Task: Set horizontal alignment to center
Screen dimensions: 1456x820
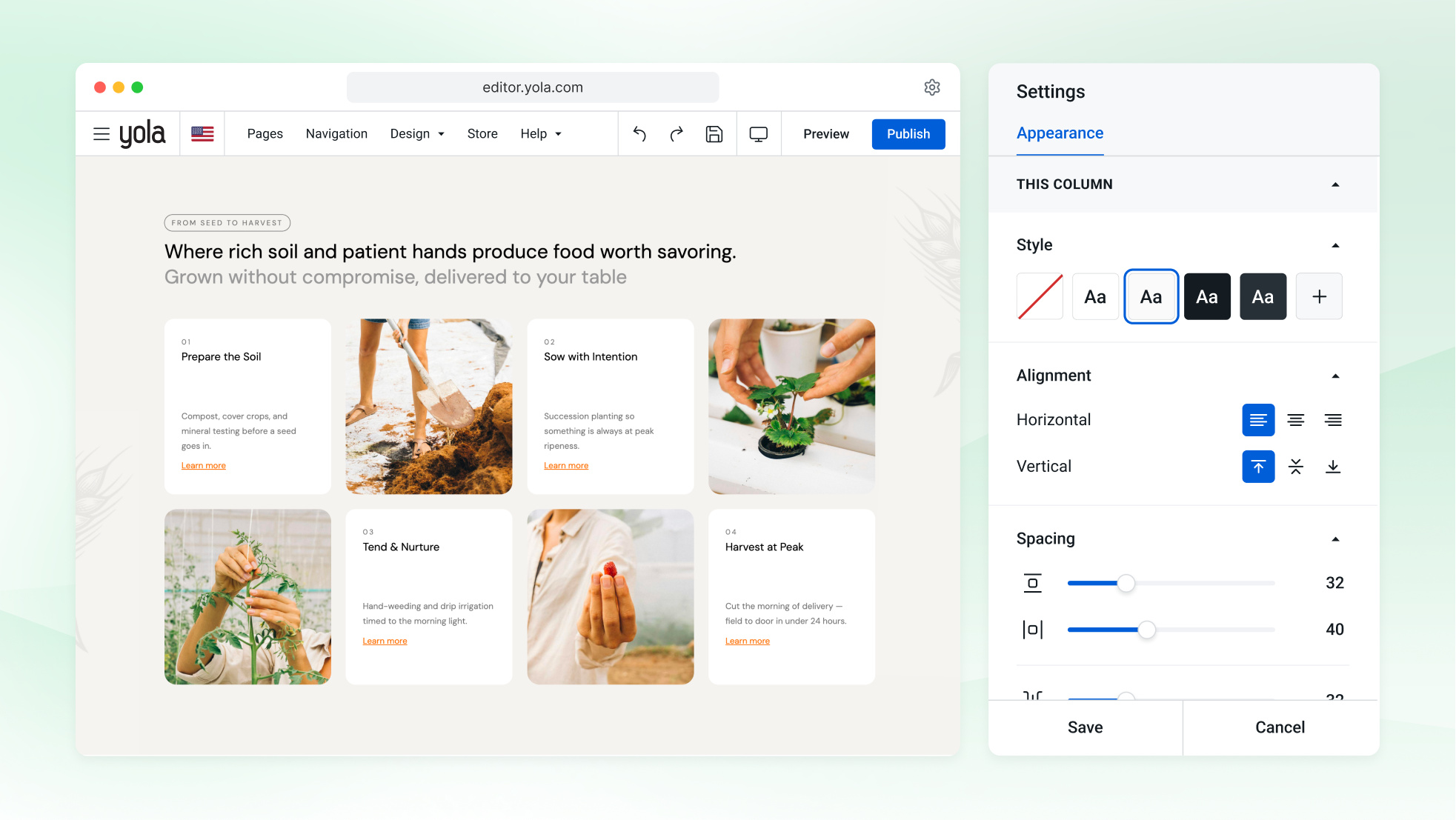Action: pos(1295,420)
